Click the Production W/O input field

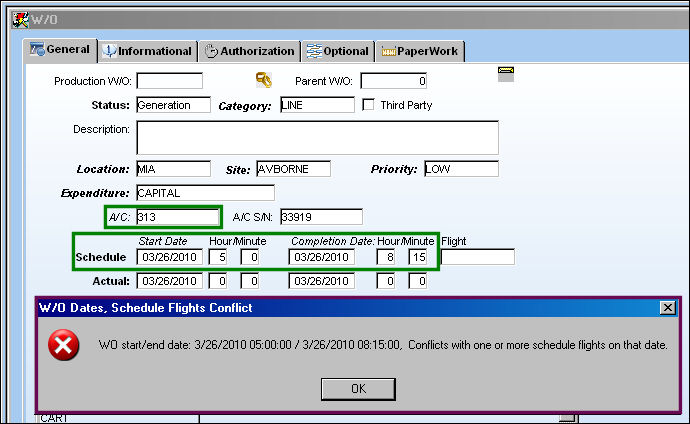(169, 81)
